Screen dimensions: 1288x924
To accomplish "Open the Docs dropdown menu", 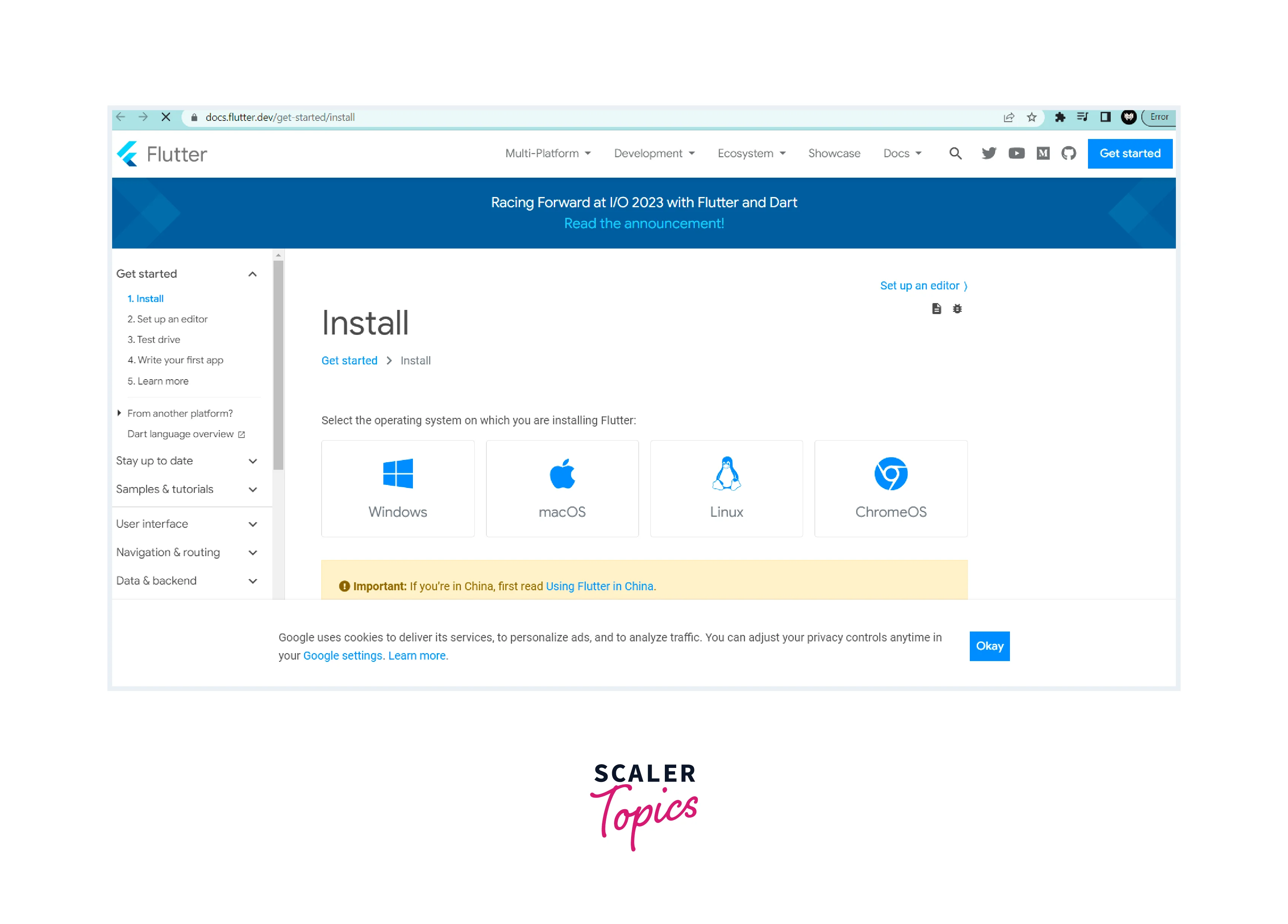I will coord(902,153).
